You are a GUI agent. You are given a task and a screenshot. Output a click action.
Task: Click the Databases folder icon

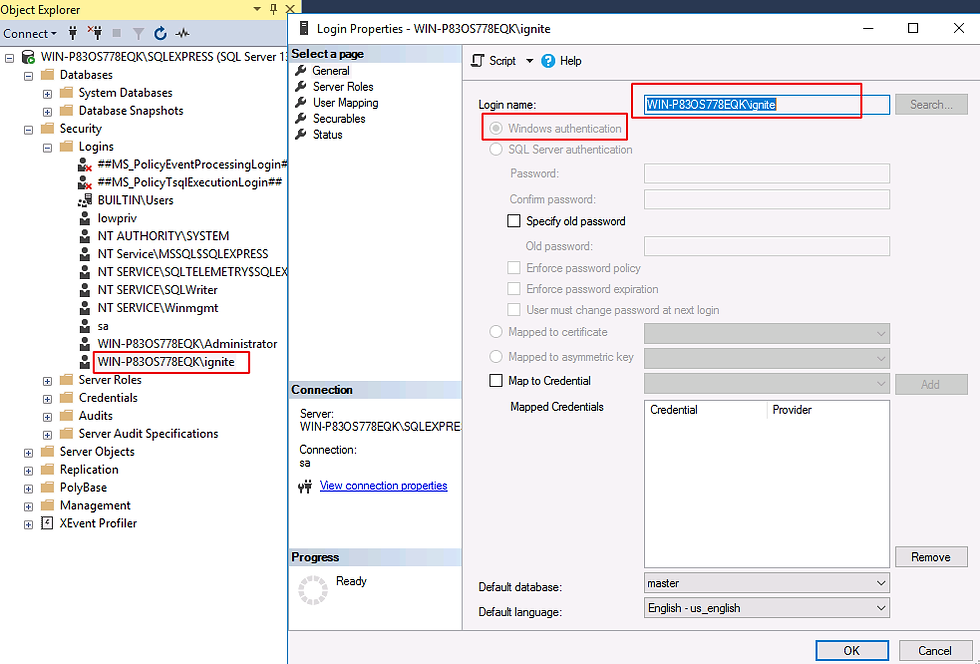[x=48, y=74]
